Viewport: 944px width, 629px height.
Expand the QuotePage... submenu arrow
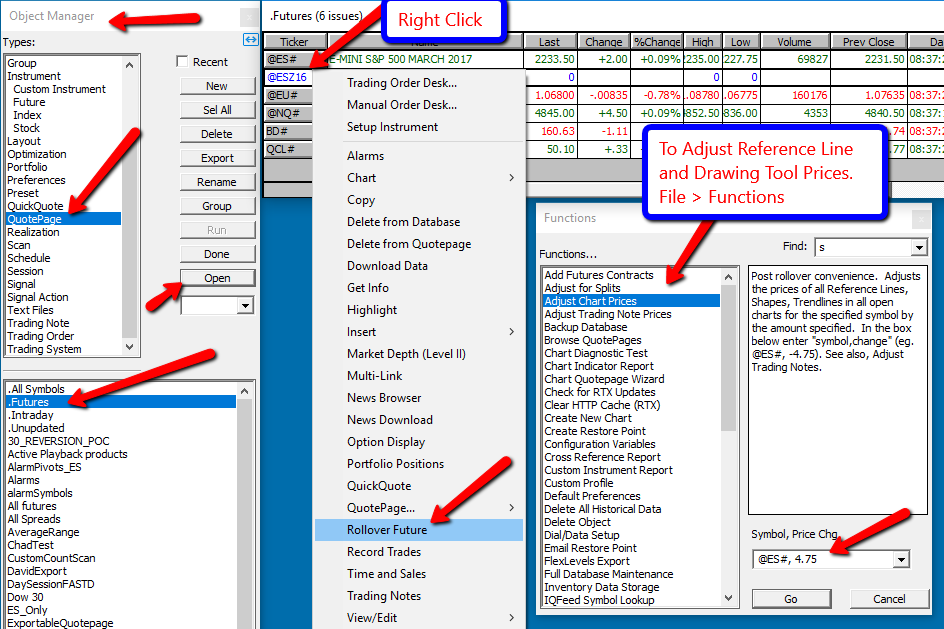(x=512, y=508)
